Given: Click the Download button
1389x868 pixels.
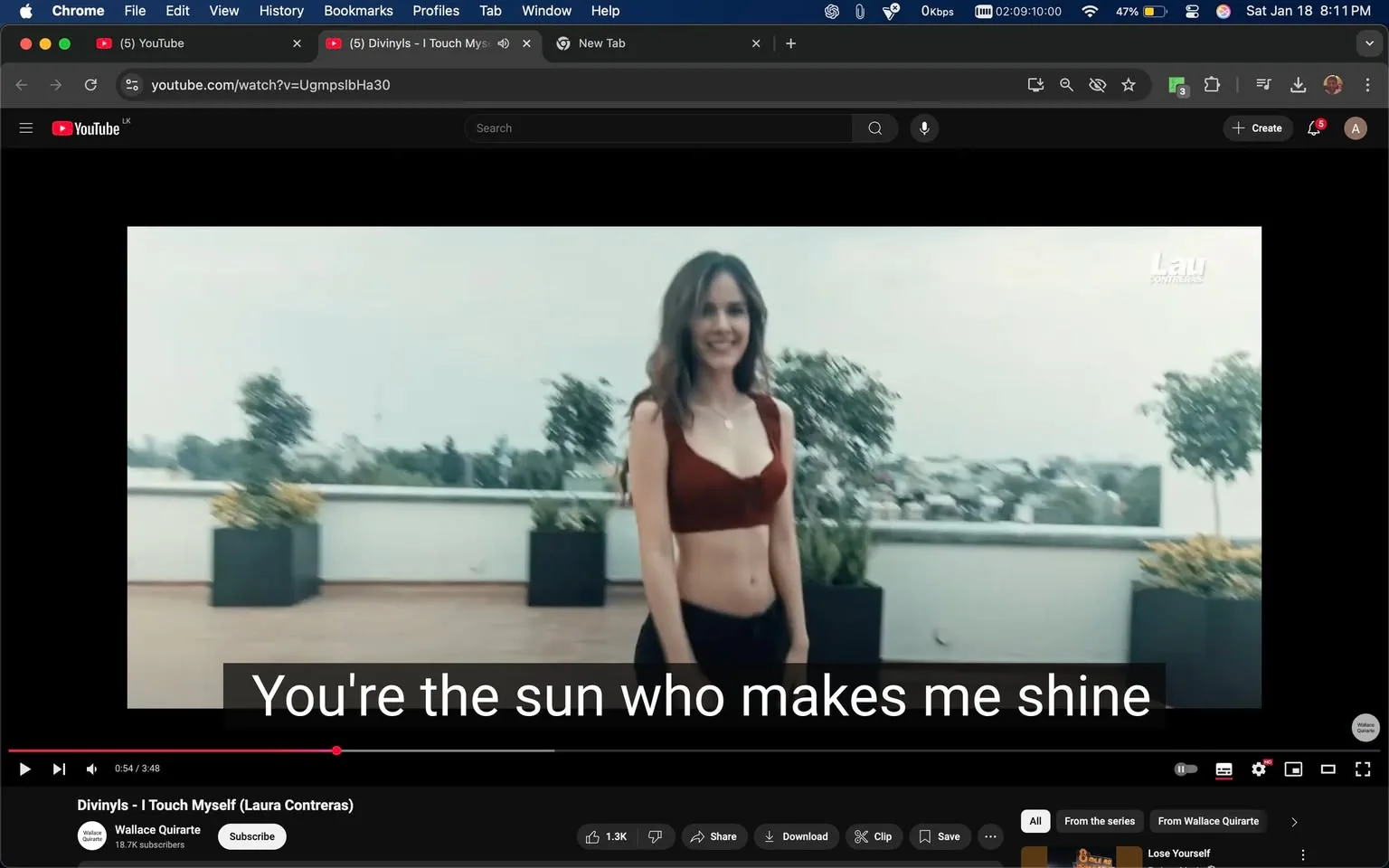Looking at the screenshot, I should coord(796,836).
